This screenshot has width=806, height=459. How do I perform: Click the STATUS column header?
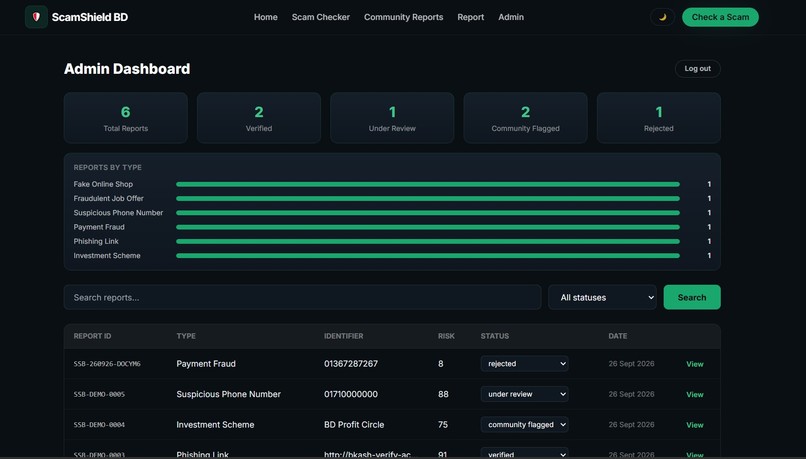click(x=494, y=336)
